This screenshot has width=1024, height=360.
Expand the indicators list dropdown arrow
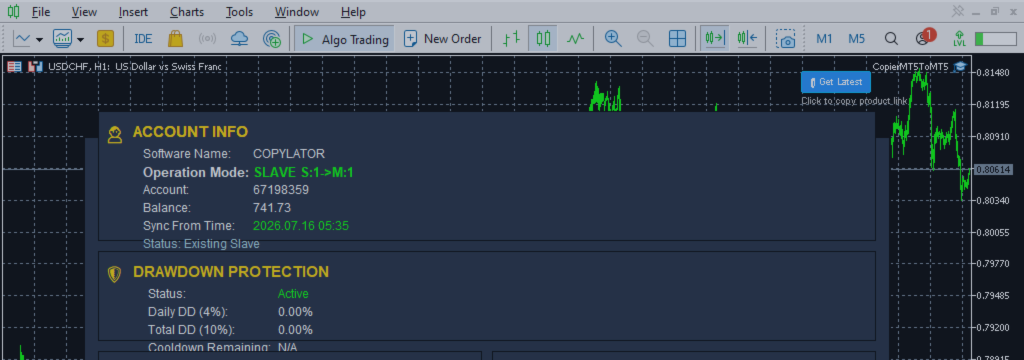[80, 39]
